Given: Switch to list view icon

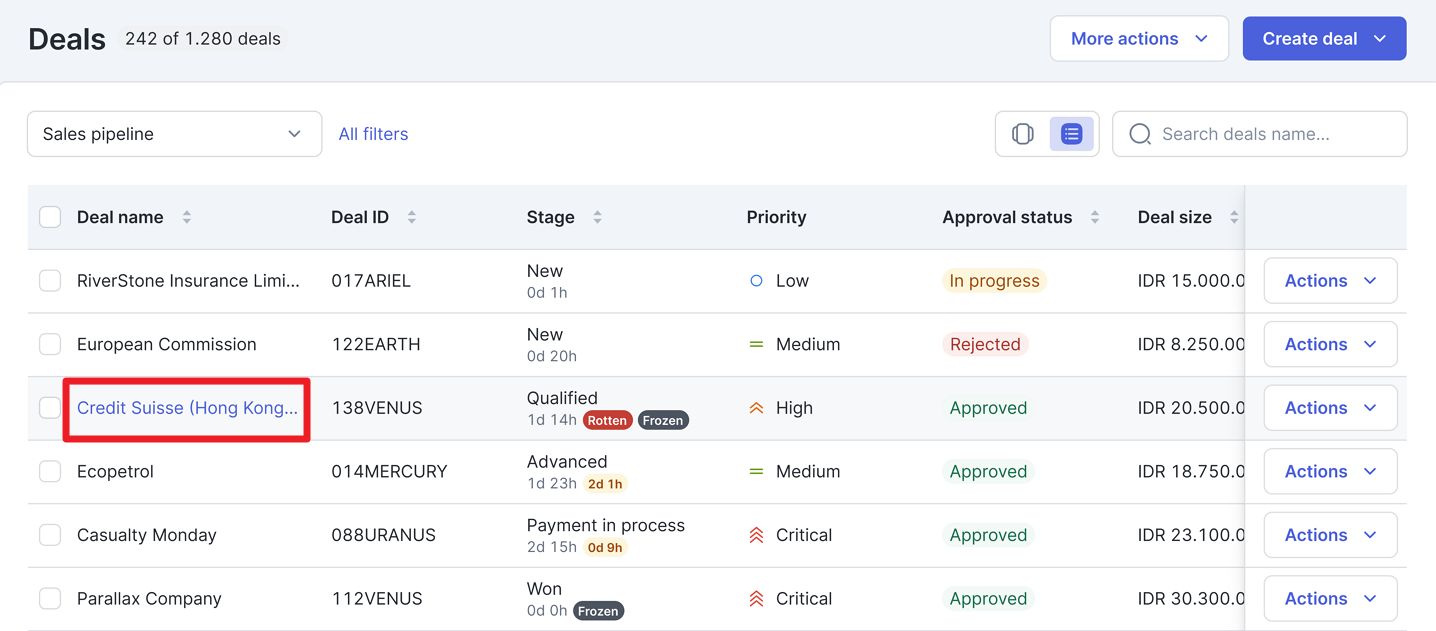Looking at the screenshot, I should (1071, 134).
